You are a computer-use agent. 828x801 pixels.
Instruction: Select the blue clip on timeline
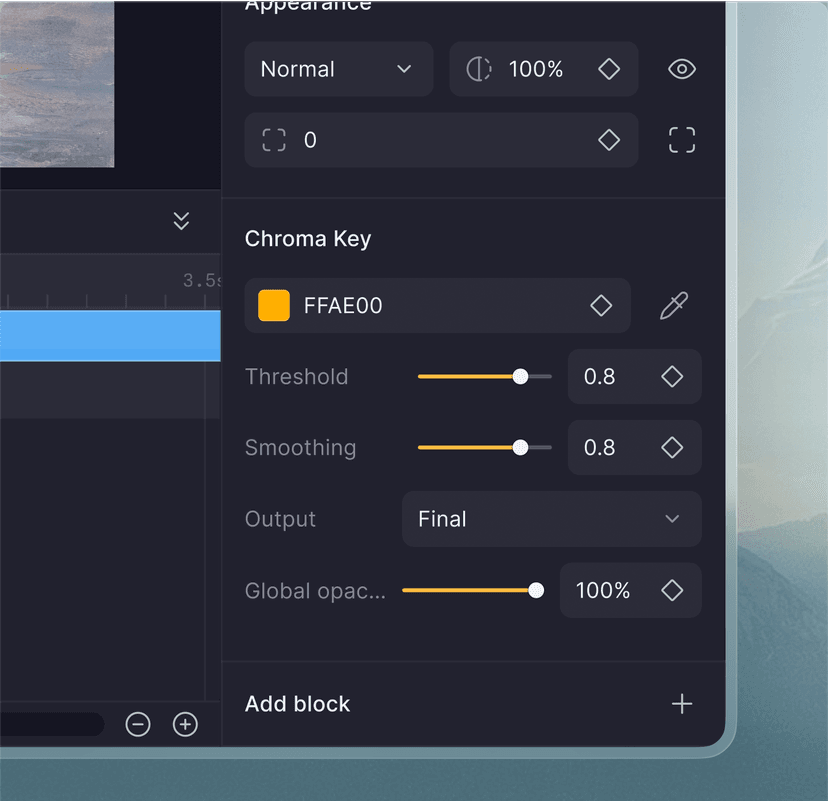tap(110, 336)
